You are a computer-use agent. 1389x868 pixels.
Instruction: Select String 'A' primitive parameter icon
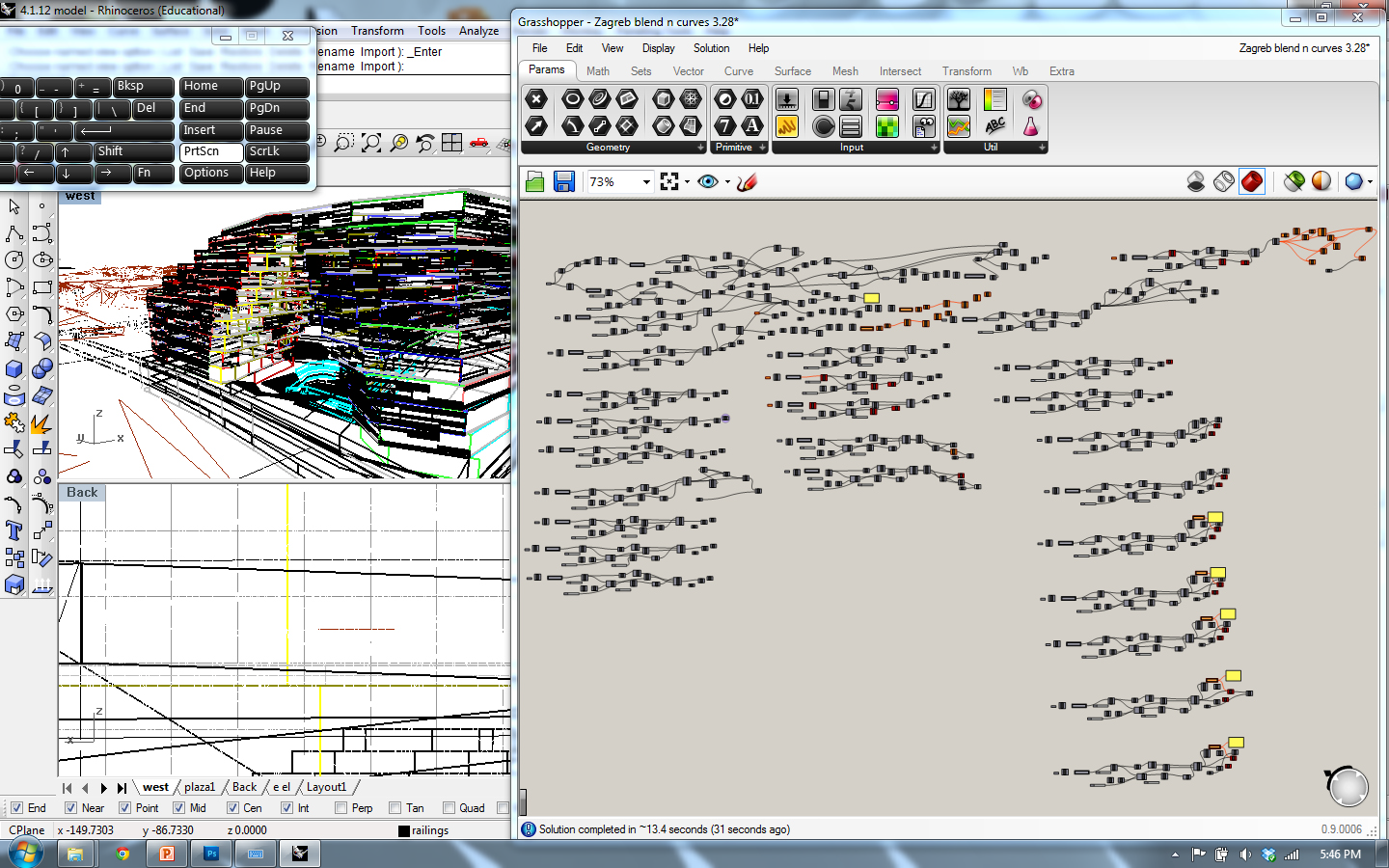click(752, 126)
